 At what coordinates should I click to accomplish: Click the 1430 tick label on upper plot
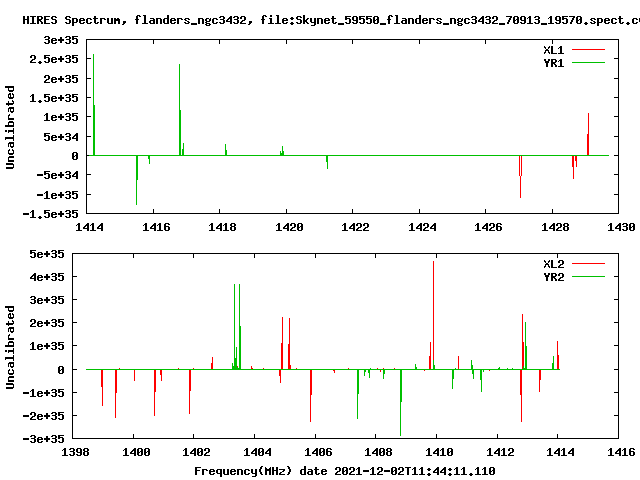(x=621, y=227)
